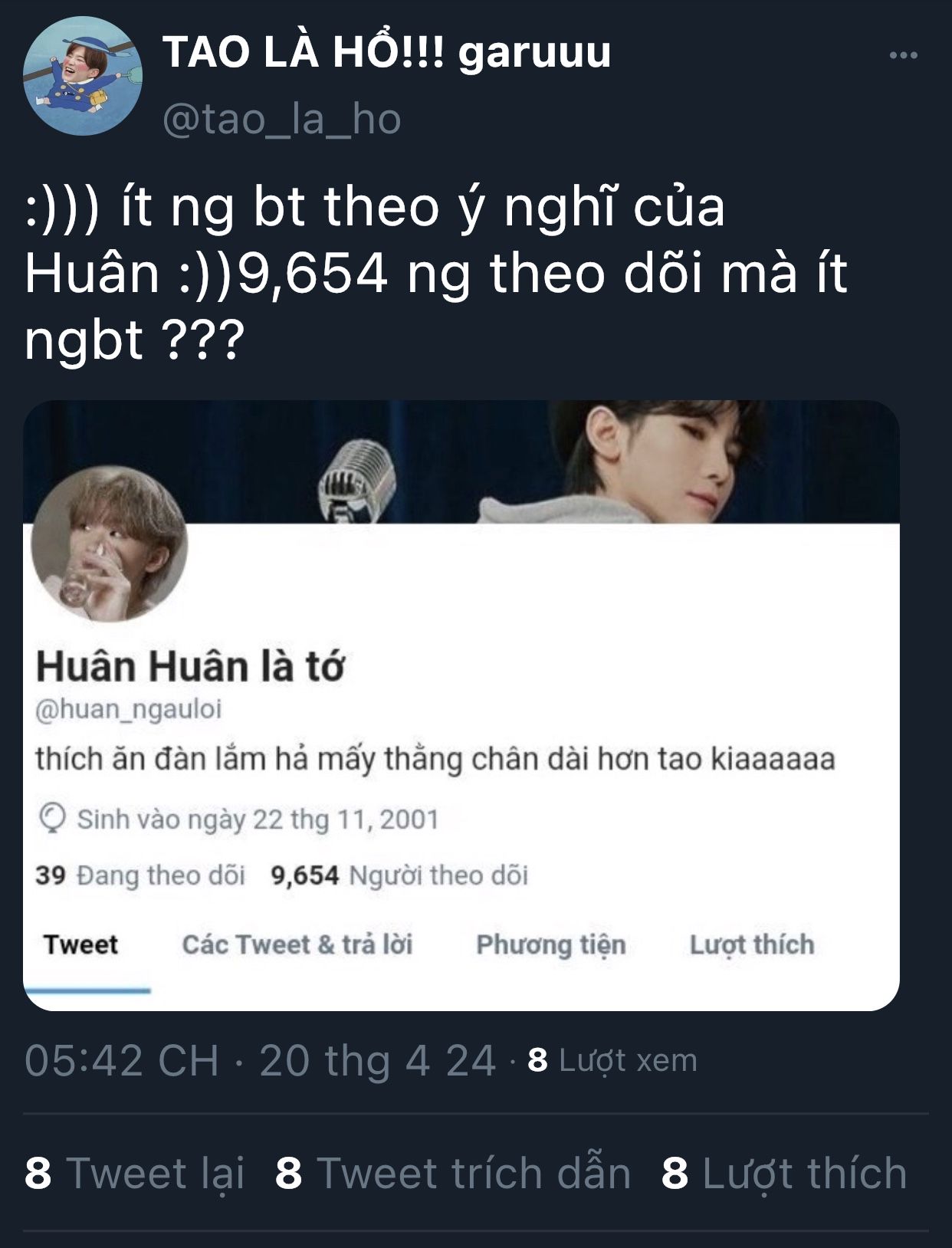Switch to the Tweet tab
952x1248 pixels.
(x=80, y=944)
